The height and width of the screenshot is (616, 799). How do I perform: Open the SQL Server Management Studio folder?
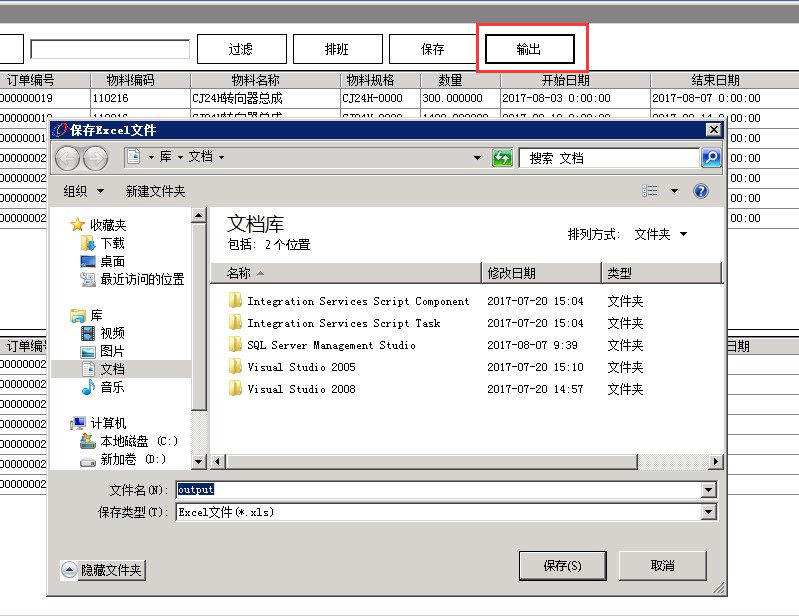coord(331,345)
